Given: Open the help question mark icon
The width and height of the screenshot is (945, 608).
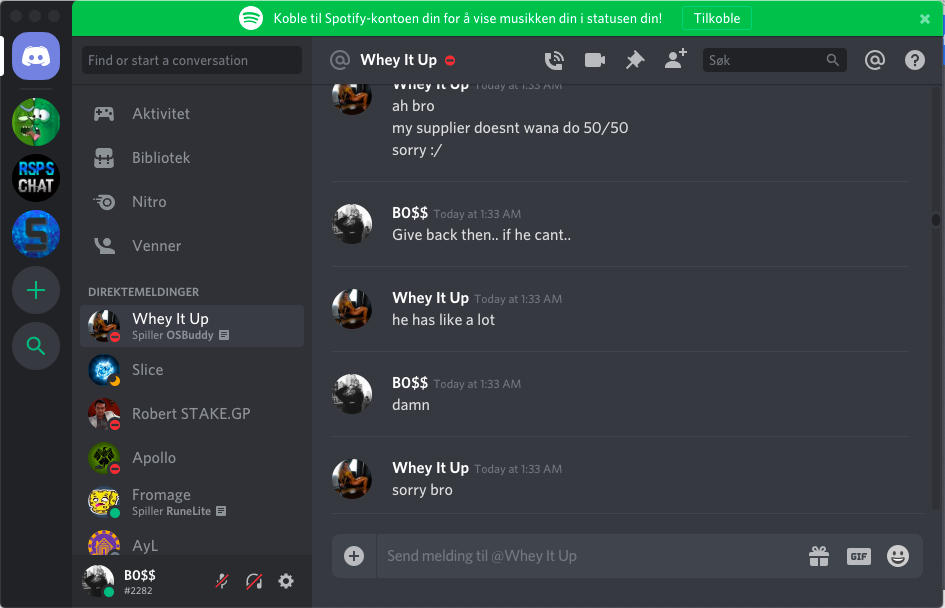Looking at the screenshot, I should [914, 60].
